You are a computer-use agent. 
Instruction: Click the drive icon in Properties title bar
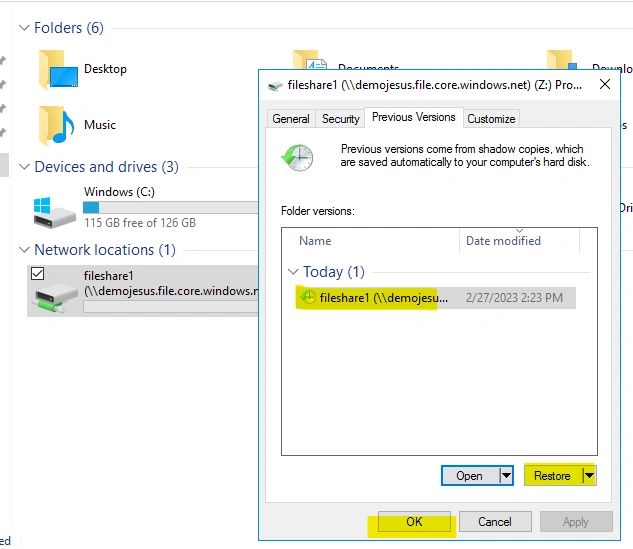tap(275, 86)
